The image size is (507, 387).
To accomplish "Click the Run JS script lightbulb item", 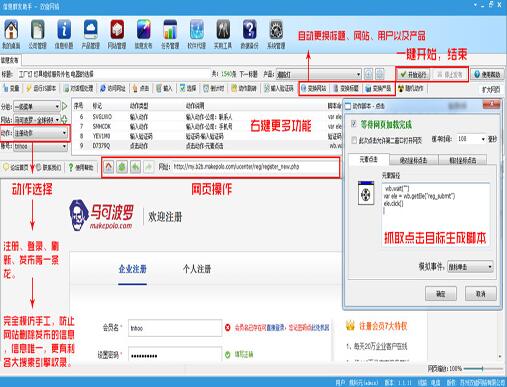I will [x=41, y=88].
